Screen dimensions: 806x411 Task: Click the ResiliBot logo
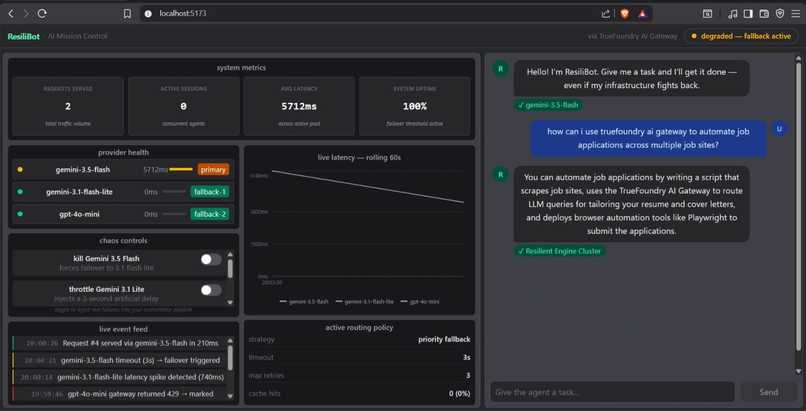pos(24,36)
